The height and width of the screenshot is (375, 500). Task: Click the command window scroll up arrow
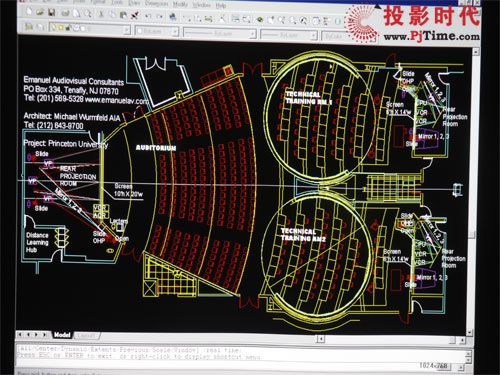(x=468, y=353)
